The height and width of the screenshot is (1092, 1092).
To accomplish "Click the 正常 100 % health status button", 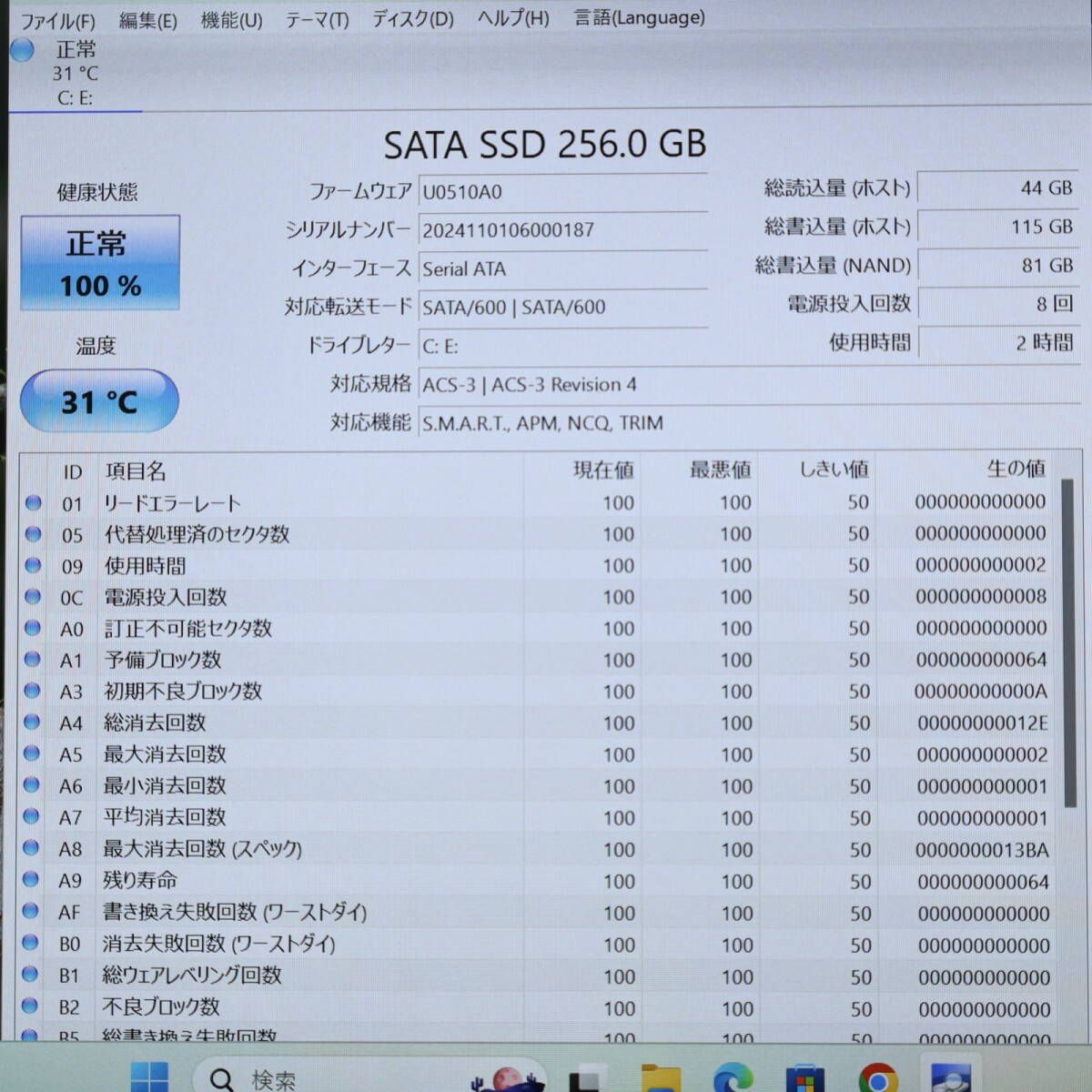I will click(x=100, y=263).
